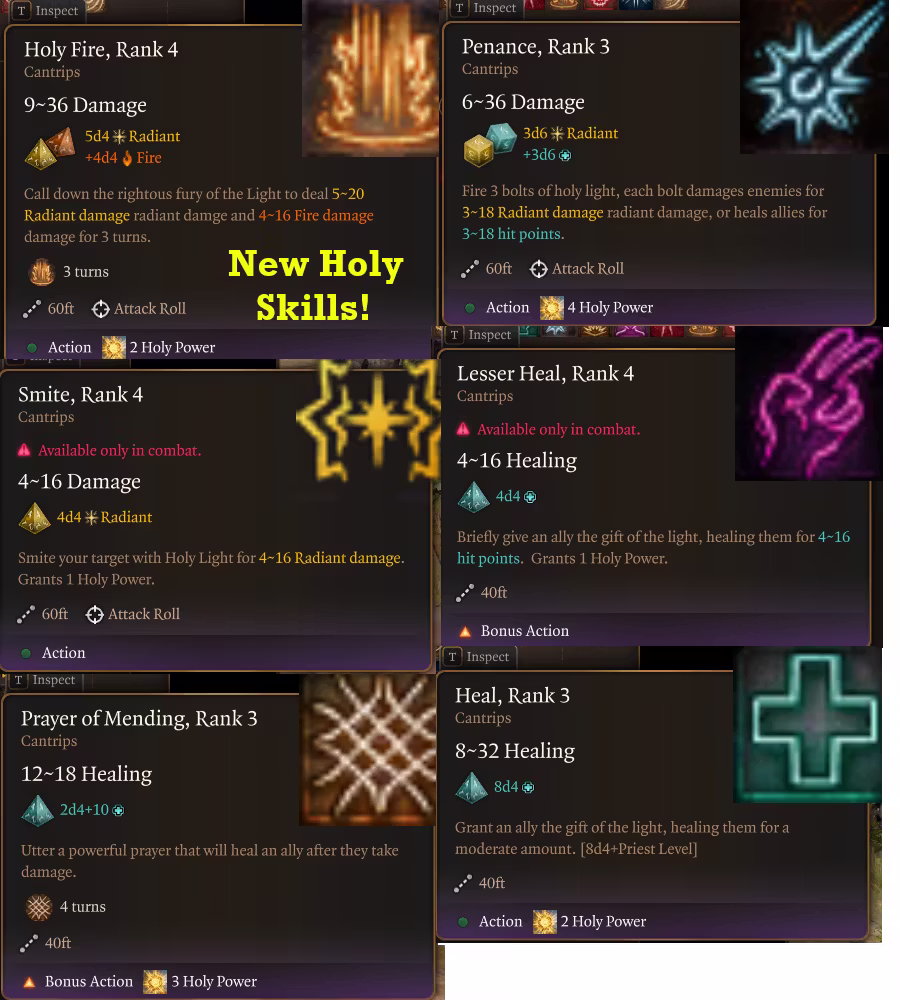
Task: Click the Heal teal cross spell icon
Action: pos(808,724)
